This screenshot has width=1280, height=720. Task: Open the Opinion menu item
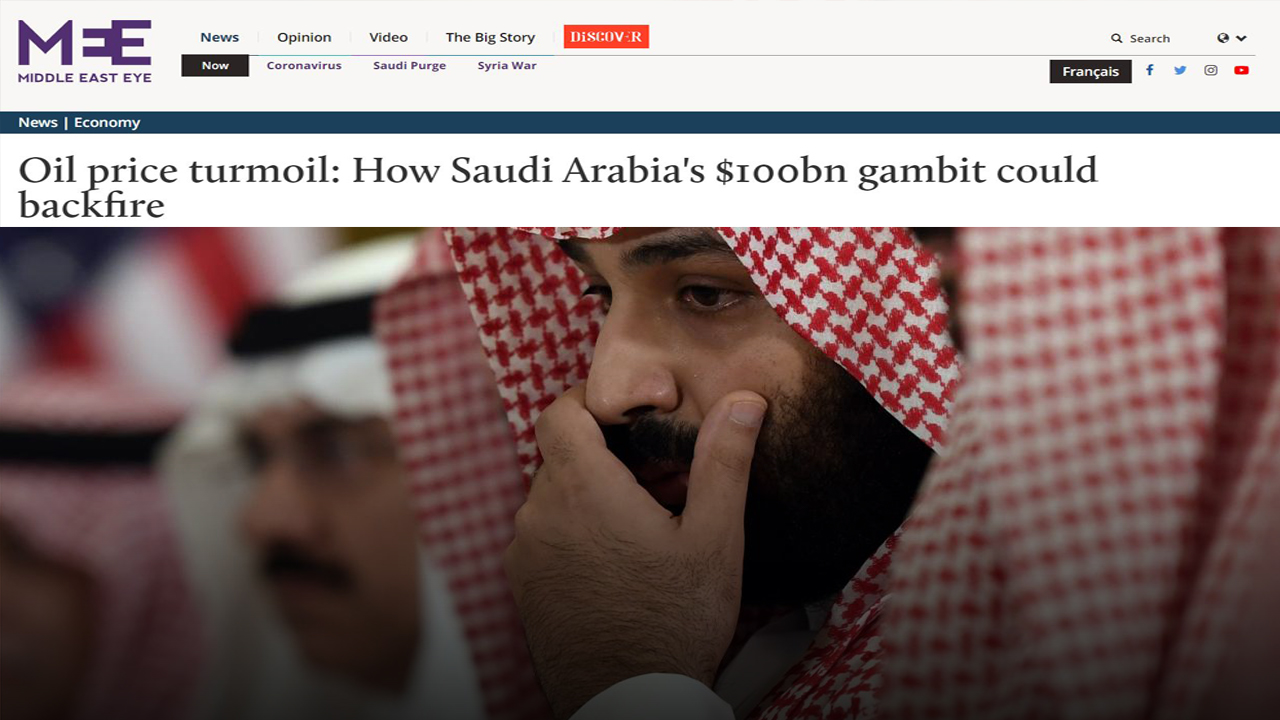point(304,37)
